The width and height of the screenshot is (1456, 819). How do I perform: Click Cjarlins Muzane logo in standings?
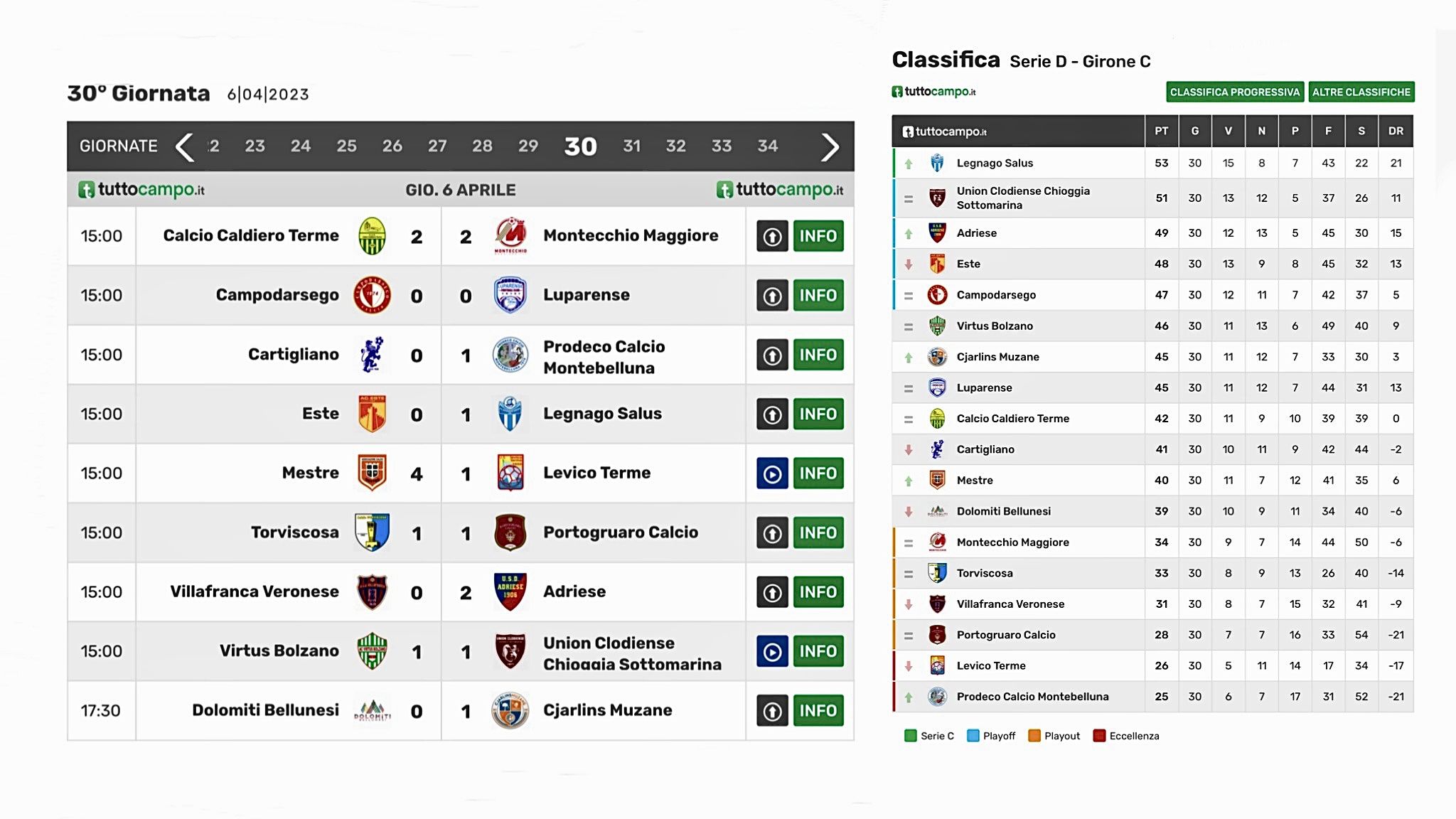click(x=937, y=357)
